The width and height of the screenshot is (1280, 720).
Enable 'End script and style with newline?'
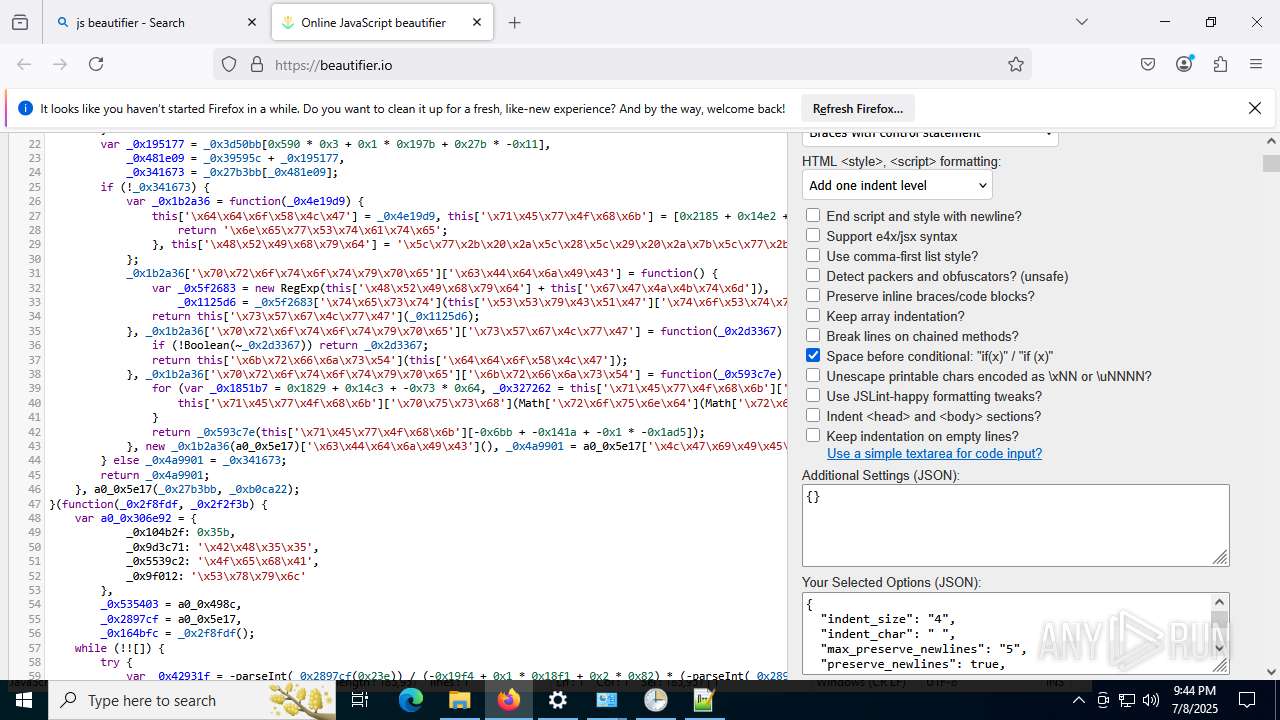[813, 216]
